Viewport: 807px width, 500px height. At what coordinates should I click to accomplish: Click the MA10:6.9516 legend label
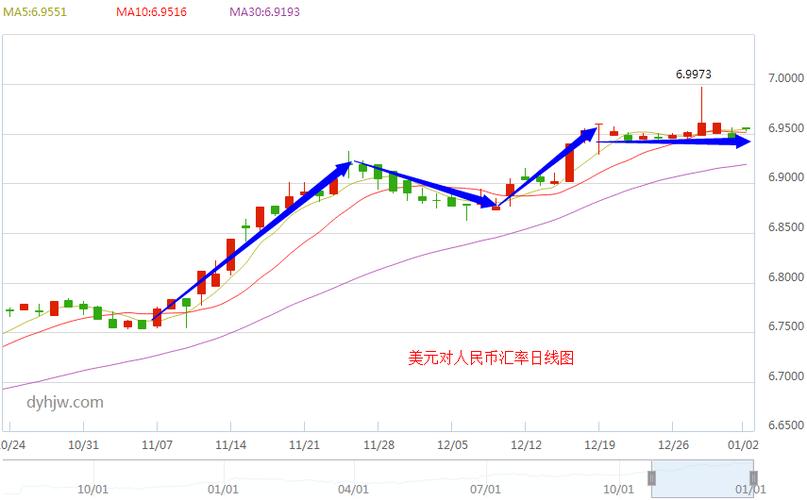(x=151, y=12)
